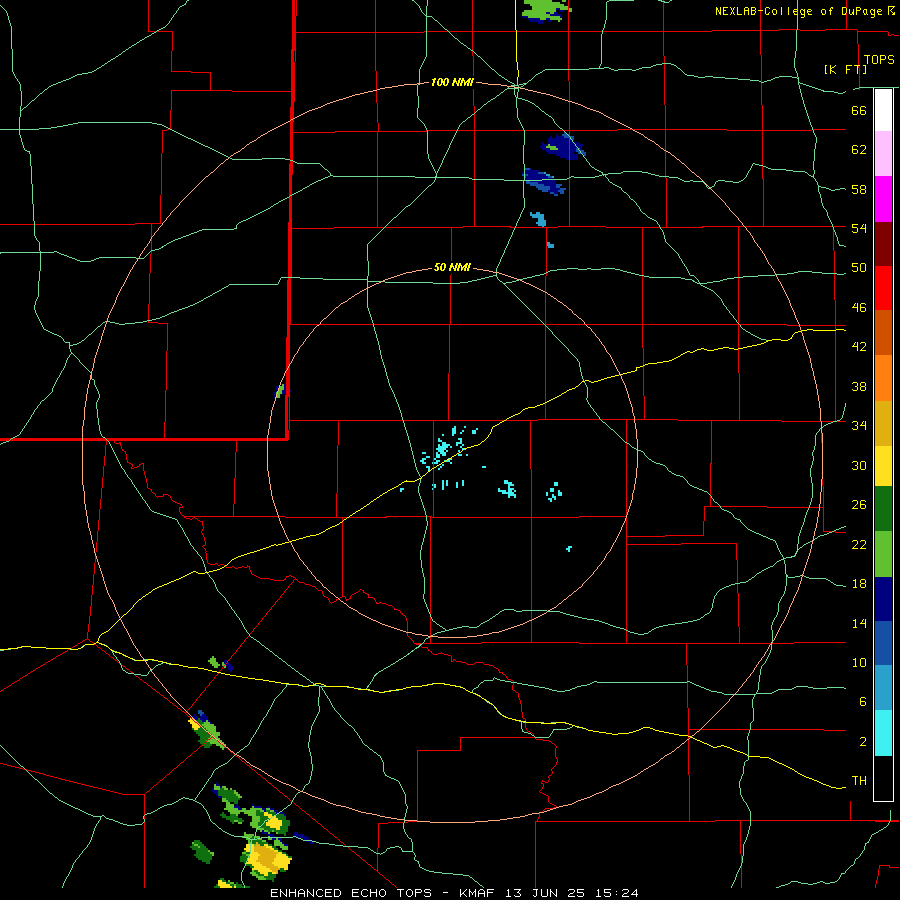Click the '[K FT]' units label
Image resolution: width=900 pixels, height=900 pixels.
845,69
